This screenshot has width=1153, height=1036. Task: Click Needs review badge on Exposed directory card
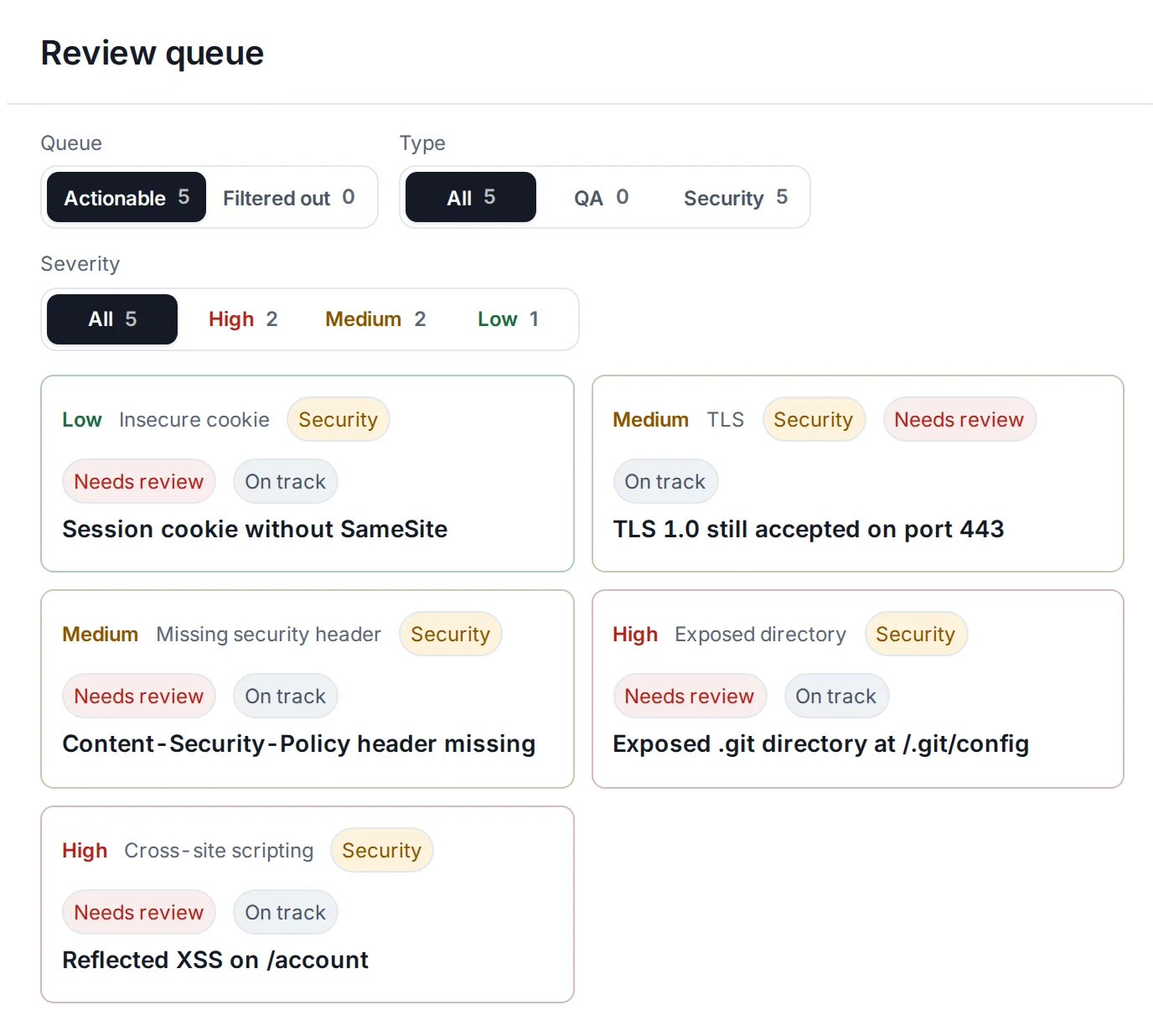pos(690,696)
